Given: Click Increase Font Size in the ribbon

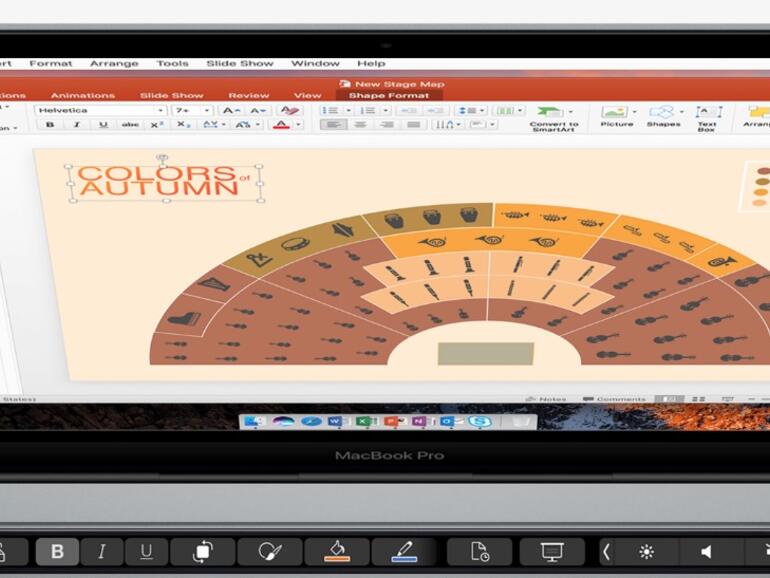Looking at the screenshot, I should click(230, 110).
